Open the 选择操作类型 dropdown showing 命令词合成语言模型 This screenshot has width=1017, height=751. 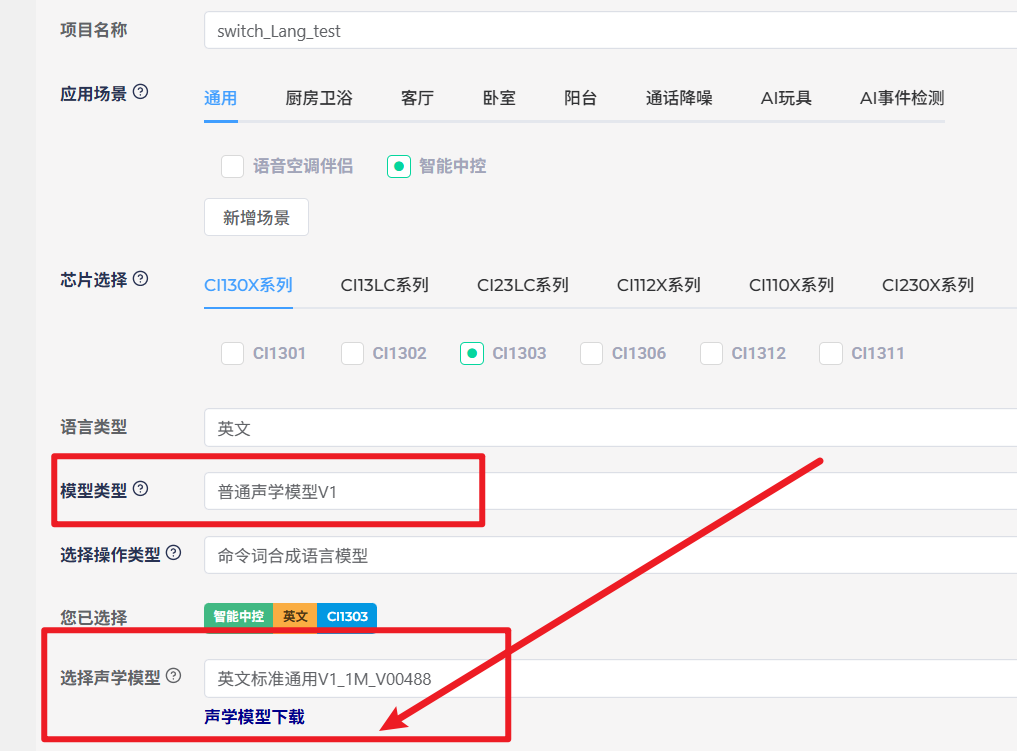point(610,555)
